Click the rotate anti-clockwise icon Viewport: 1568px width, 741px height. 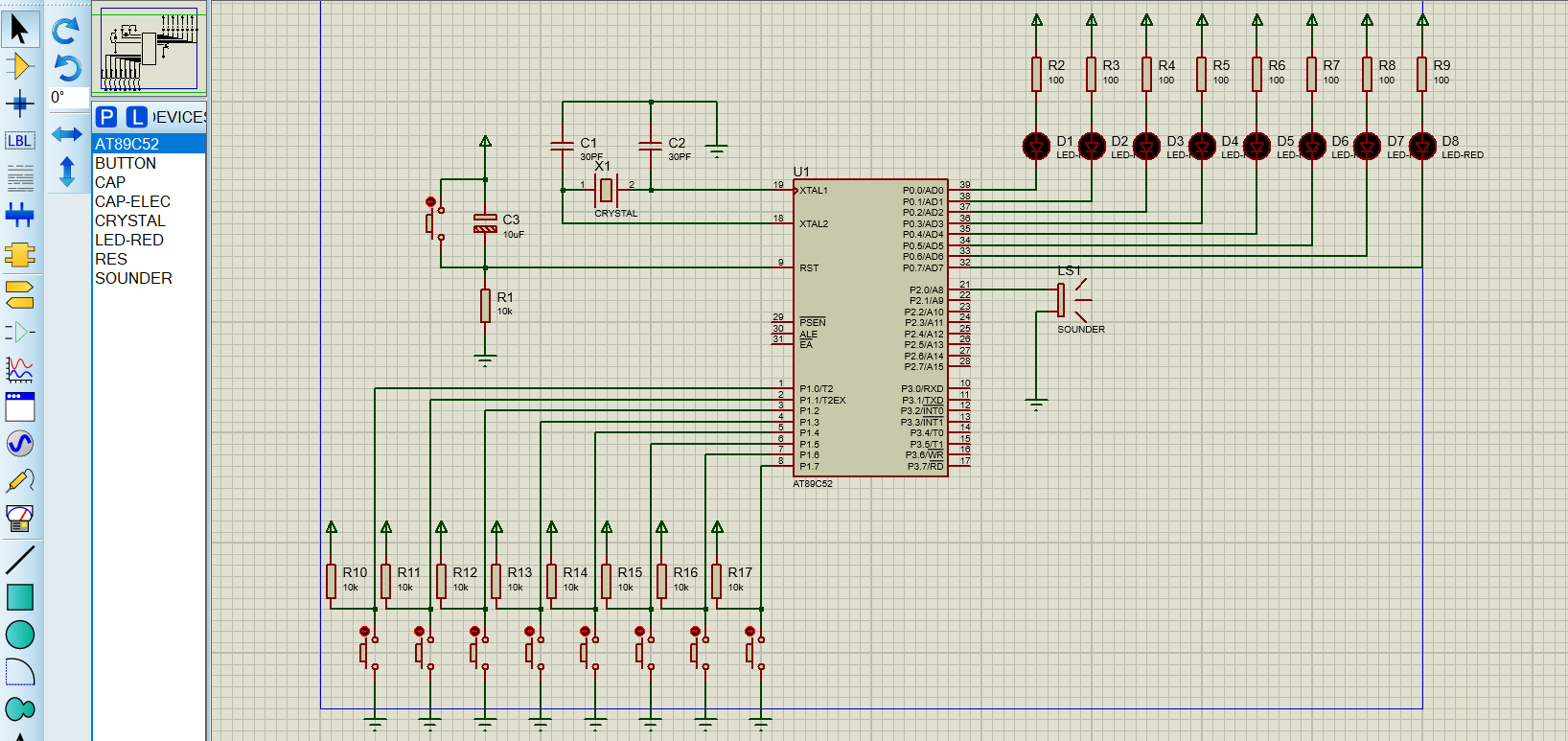(66, 67)
